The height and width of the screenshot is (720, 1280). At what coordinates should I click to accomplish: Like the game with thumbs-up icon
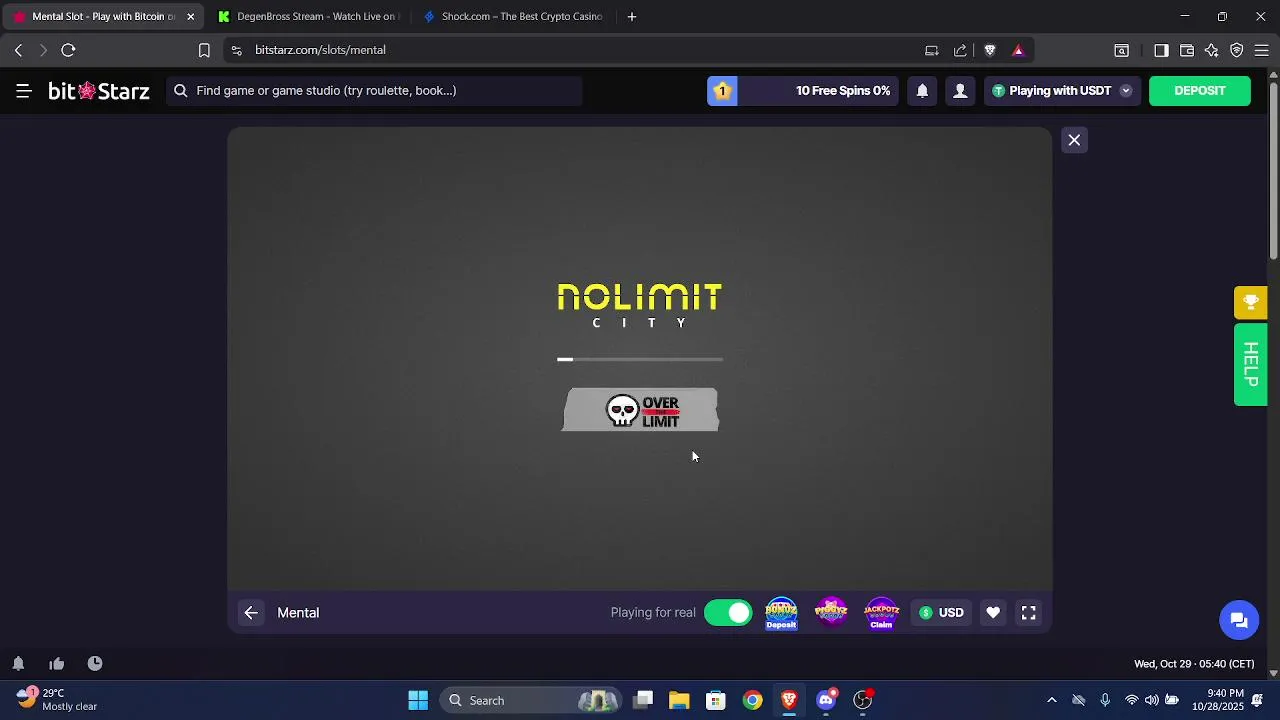coord(57,664)
